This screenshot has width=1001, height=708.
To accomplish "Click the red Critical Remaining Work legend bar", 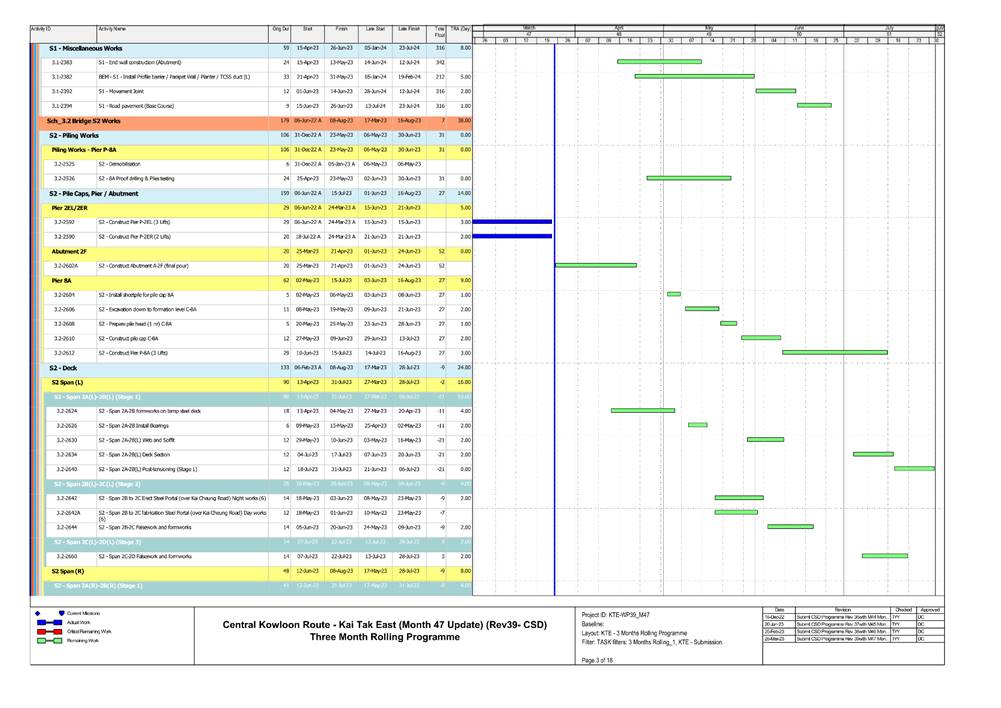I will pyautogui.click(x=43, y=632).
